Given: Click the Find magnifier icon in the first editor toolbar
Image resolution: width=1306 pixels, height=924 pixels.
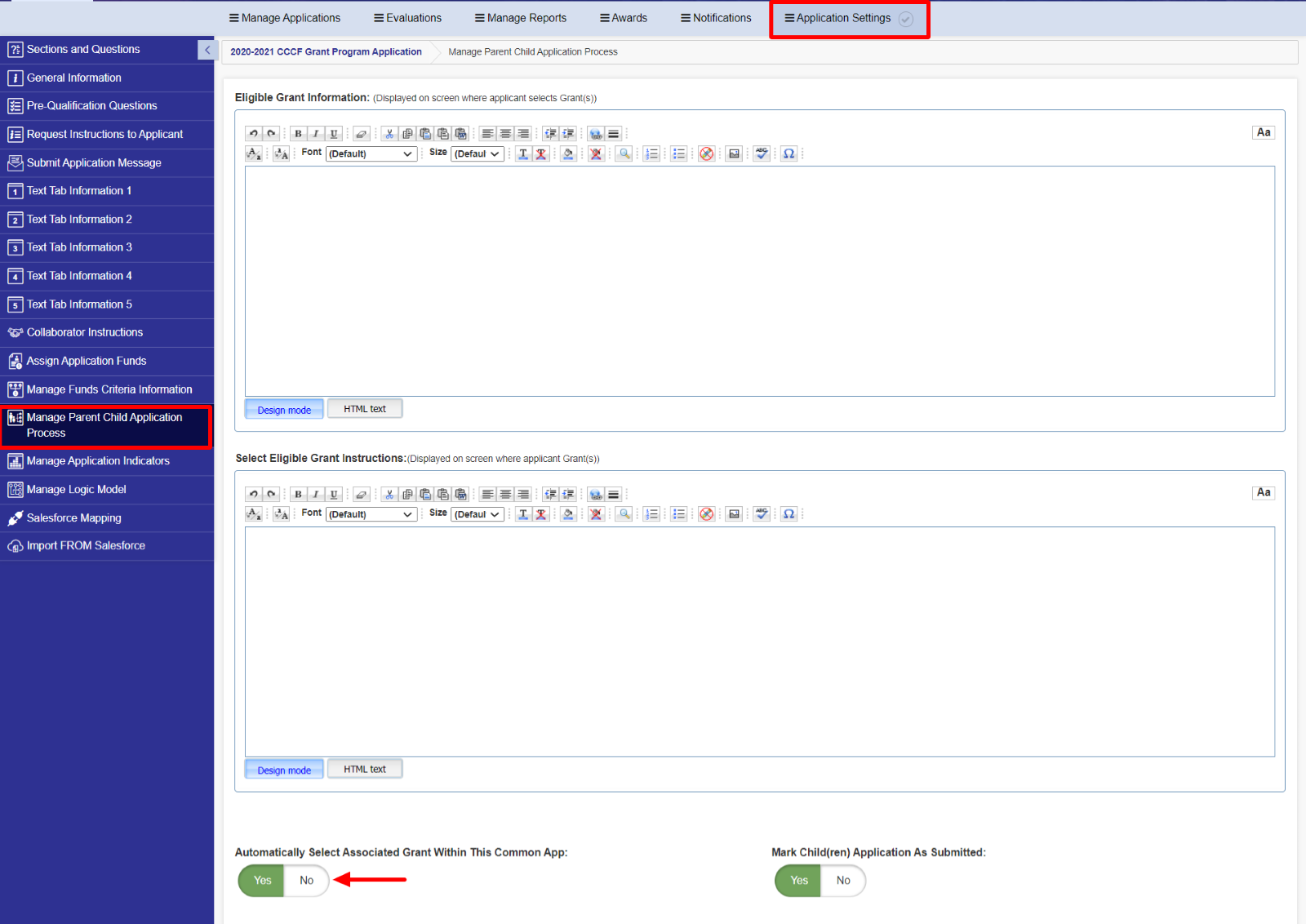Looking at the screenshot, I should coord(624,153).
